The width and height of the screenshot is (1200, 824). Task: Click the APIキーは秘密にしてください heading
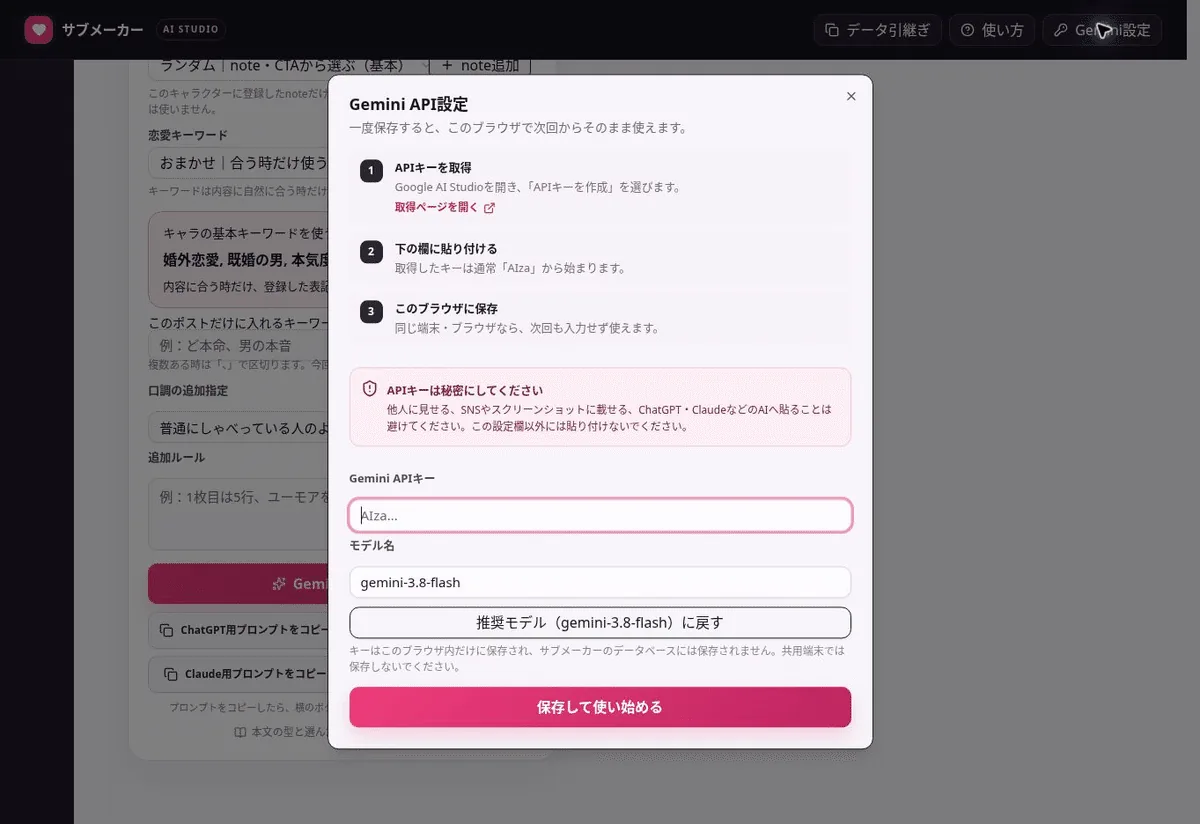[x=465, y=390]
